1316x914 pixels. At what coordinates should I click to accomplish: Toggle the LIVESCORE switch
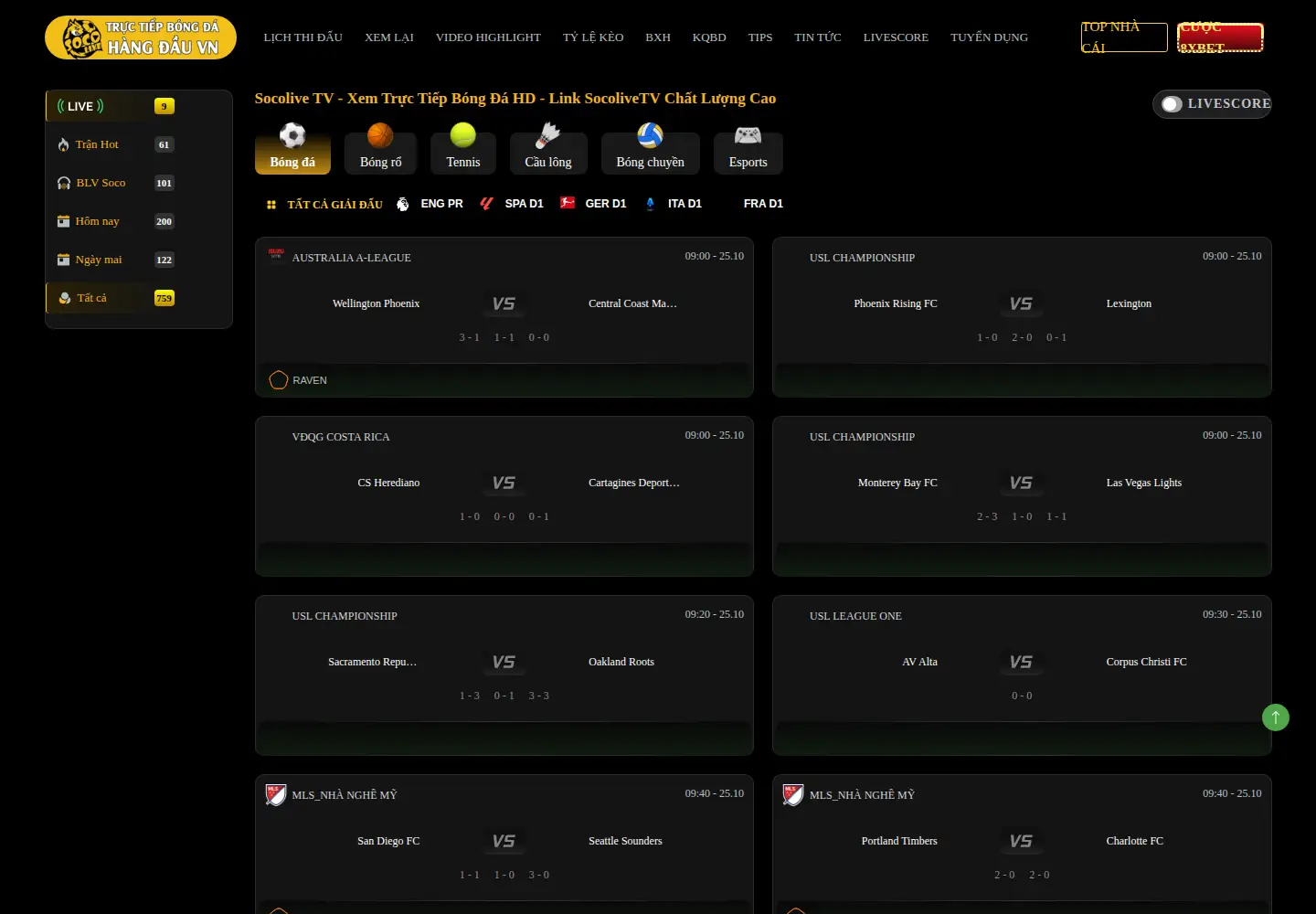coord(1172,104)
